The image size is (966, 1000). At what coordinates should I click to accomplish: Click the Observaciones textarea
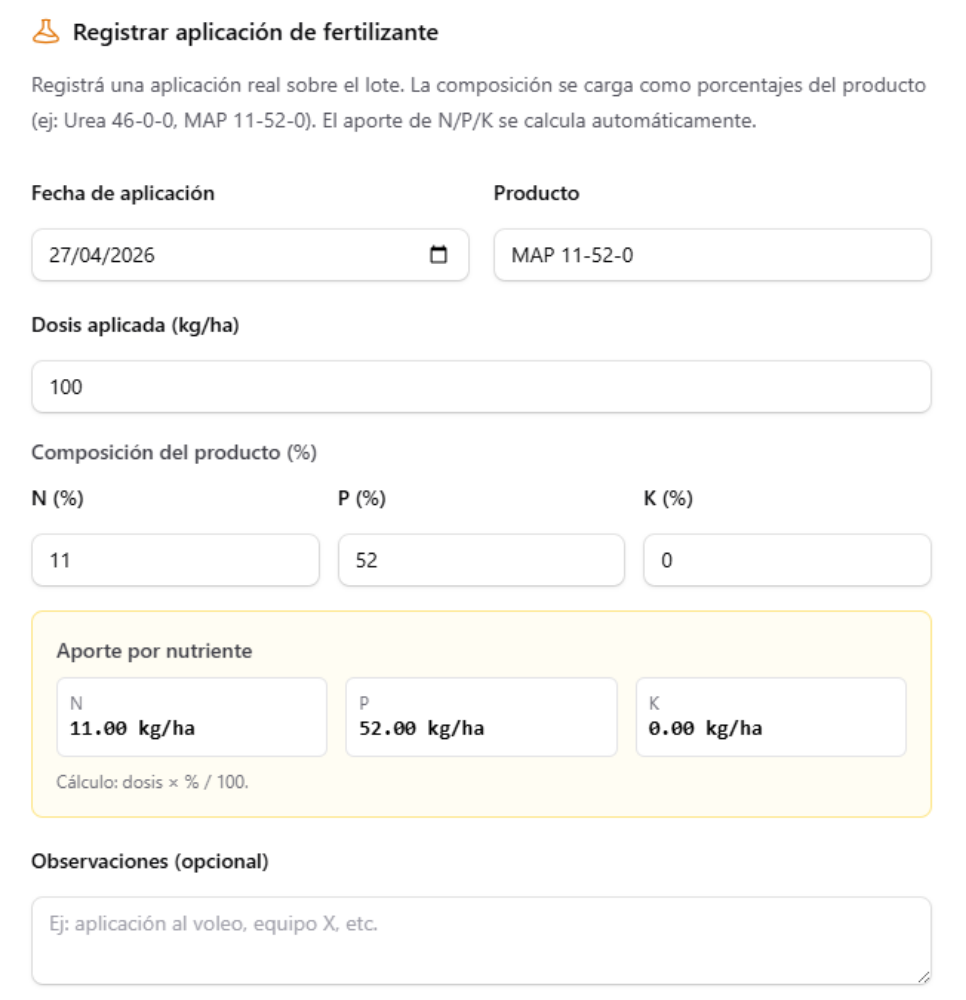tap(481, 941)
